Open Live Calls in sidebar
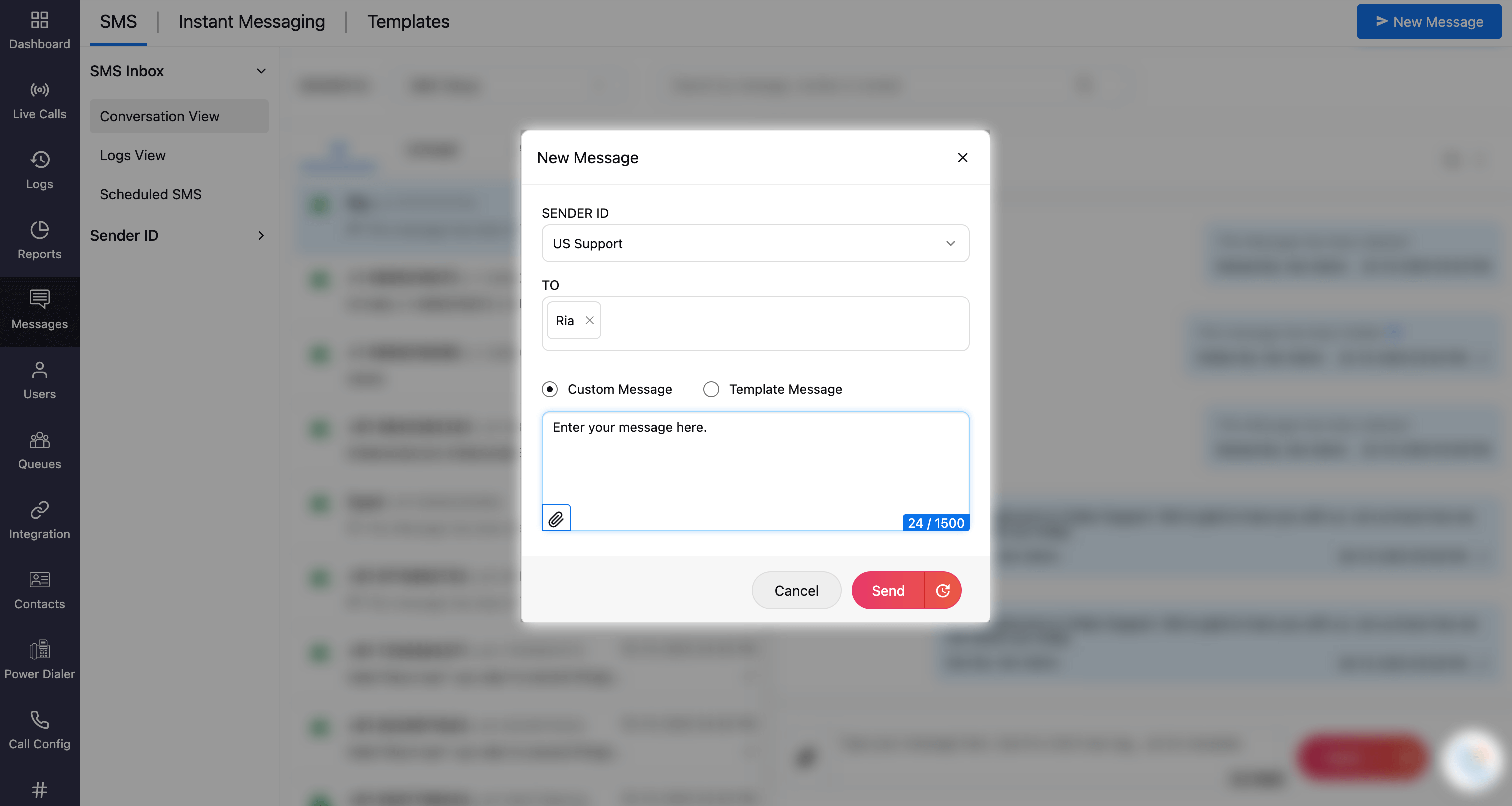 (39, 100)
